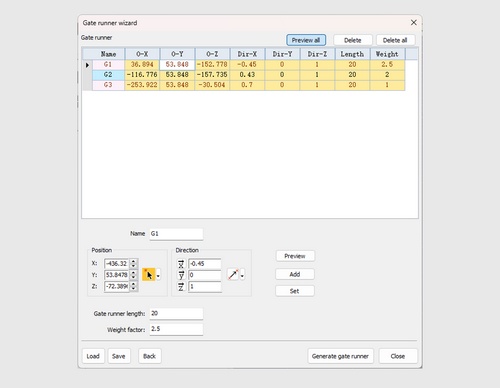500x388 pixels.
Task: Click the row indicator arrow beside G1
Action: click(87, 65)
